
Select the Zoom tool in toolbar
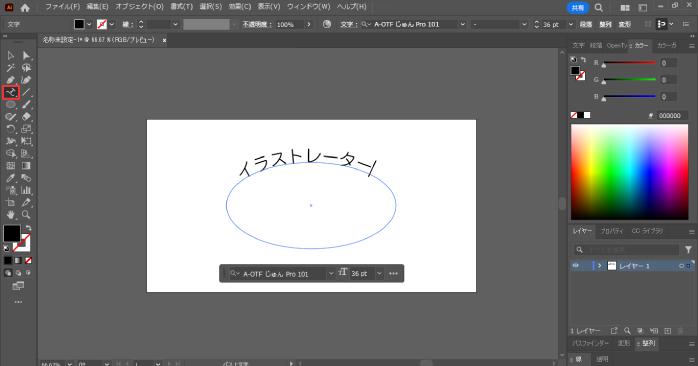pos(26,215)
